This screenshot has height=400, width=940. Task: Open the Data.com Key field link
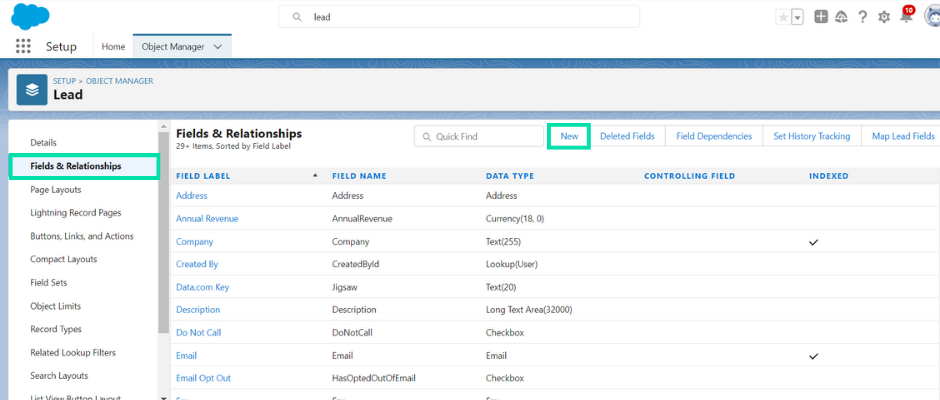pyautogui.click(x=203, y=287)
